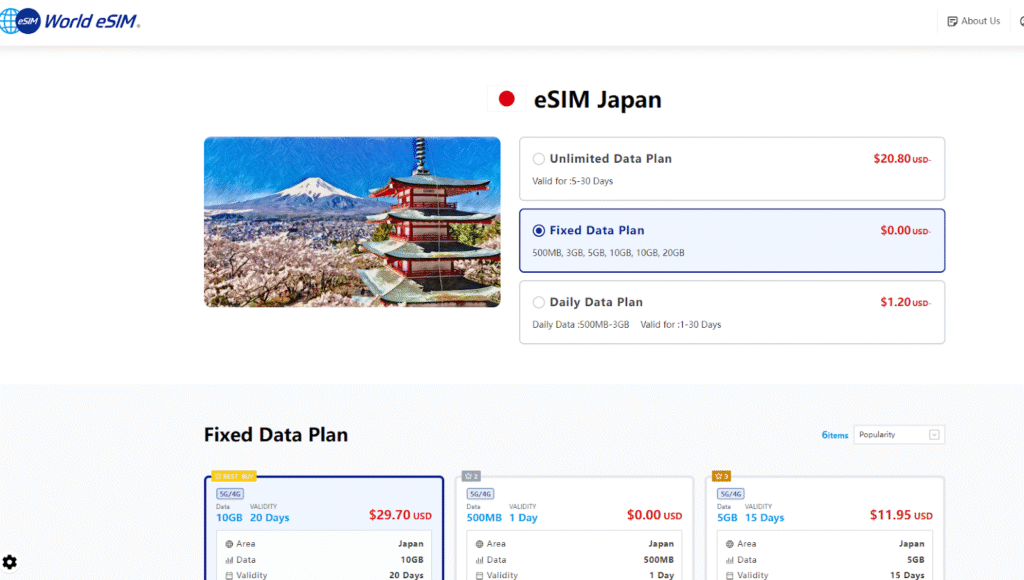Click the arrow on the Popularity dropdown
This screenshot has height=580, width=1024.
(x=934, y=435)
